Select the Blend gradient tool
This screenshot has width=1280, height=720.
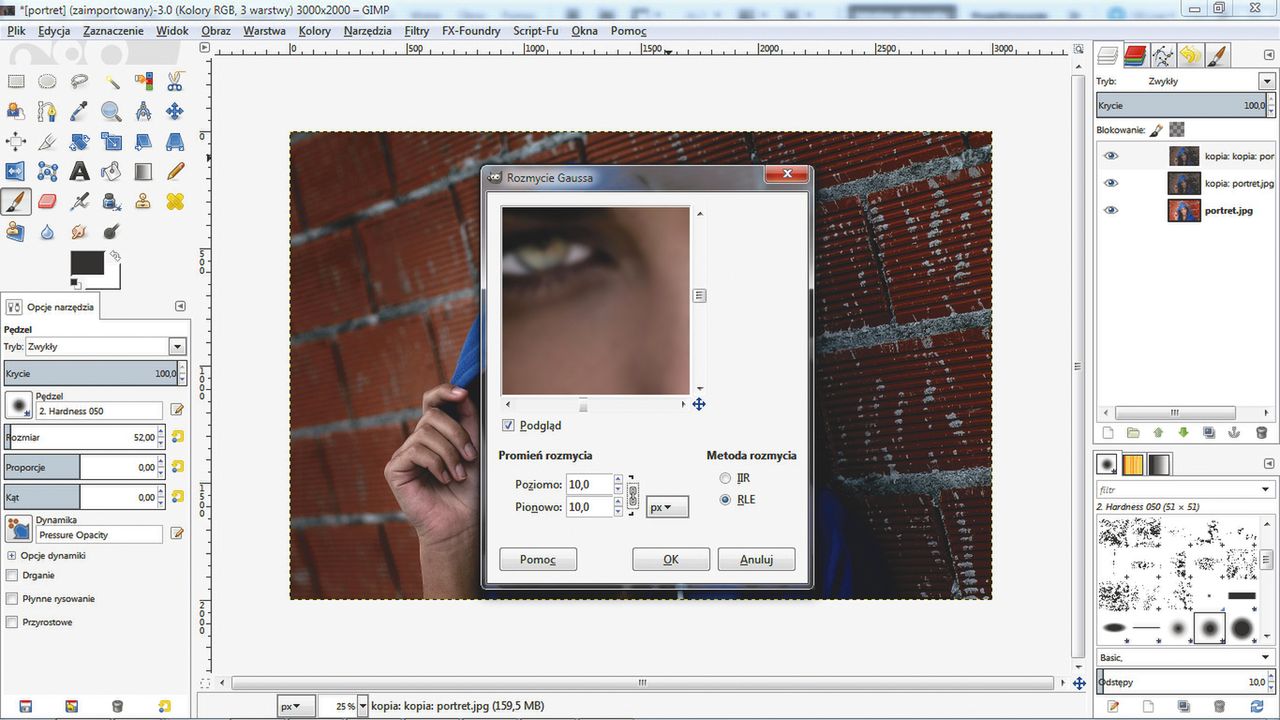[x=143, y=172]
